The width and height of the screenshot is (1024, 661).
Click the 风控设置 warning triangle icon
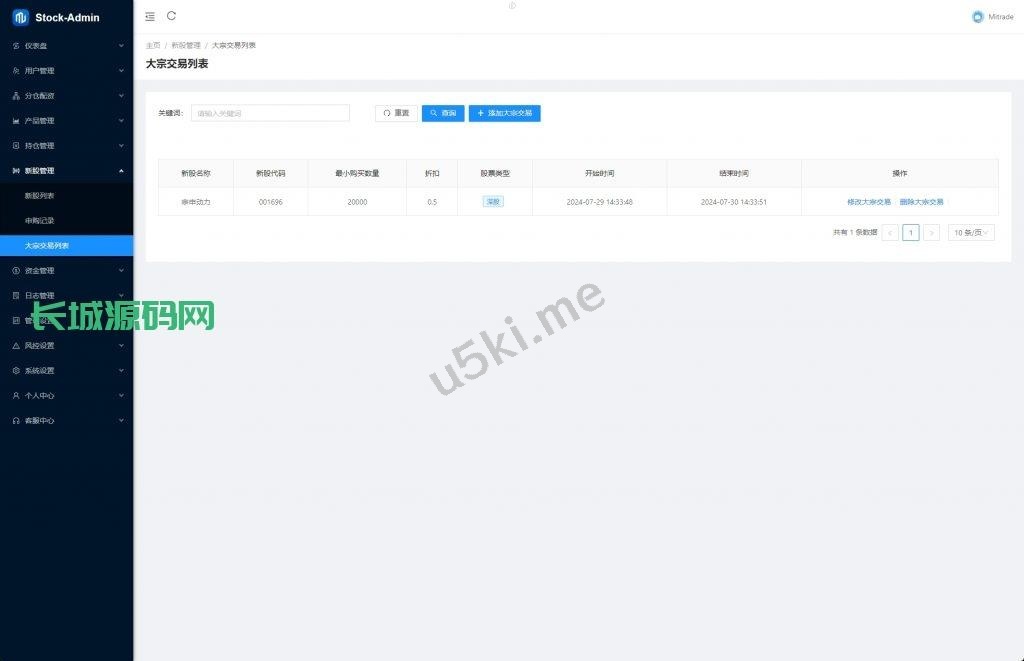tap(16, 346)
